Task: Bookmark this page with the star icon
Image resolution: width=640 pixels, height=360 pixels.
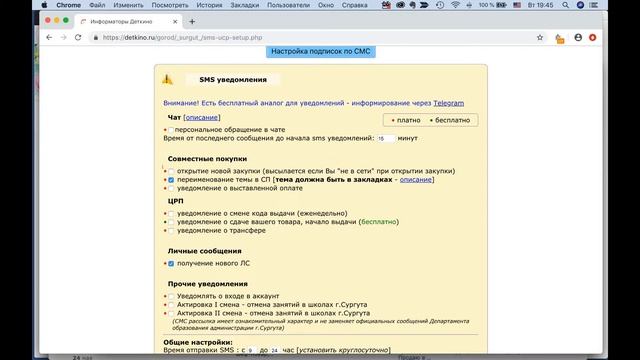Action: pos(540,38)
